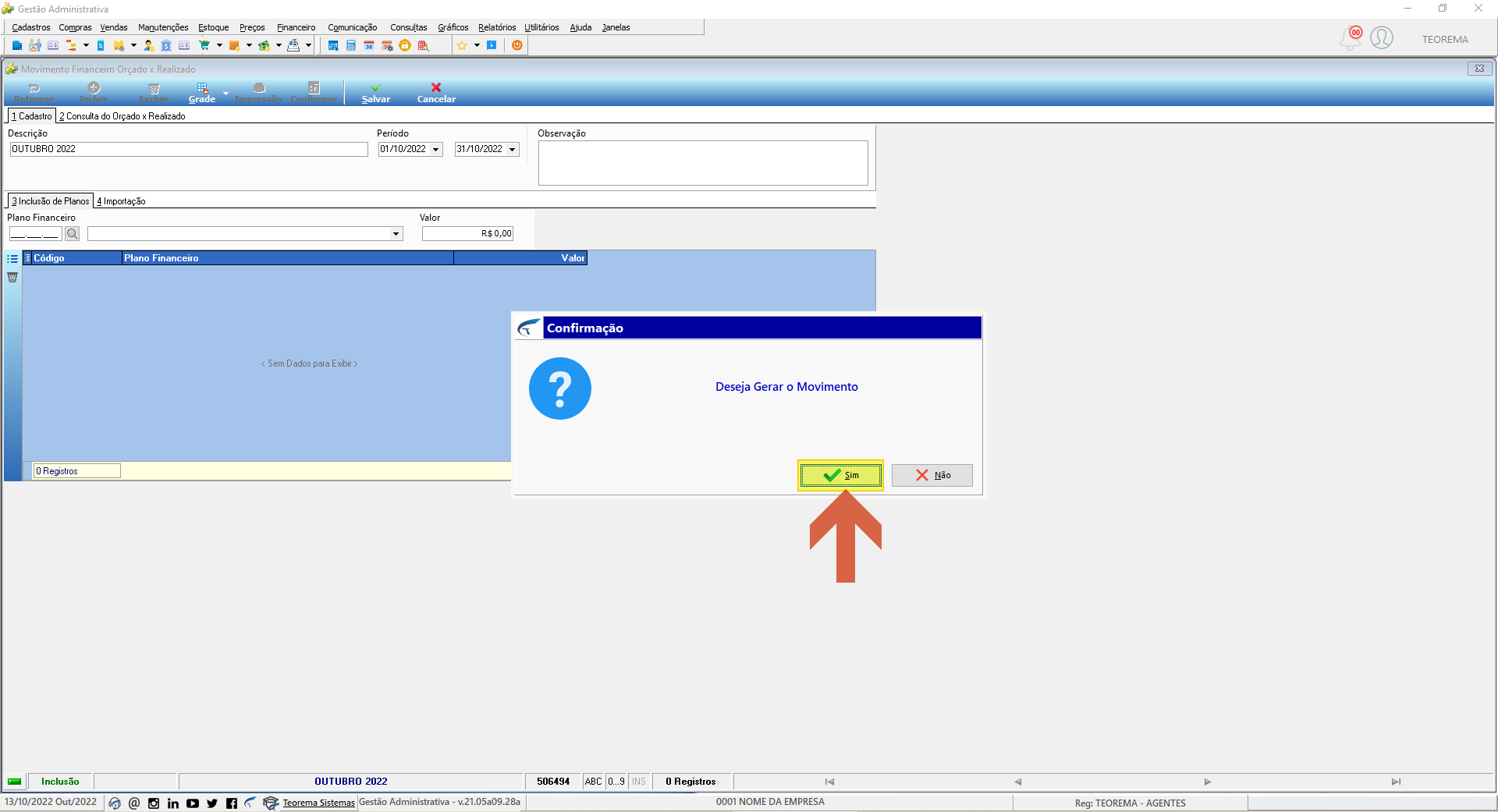Viewport: 1498px width, 812px height.
Task: Open the YouTube icon in status bar
Action: (193, 803)
